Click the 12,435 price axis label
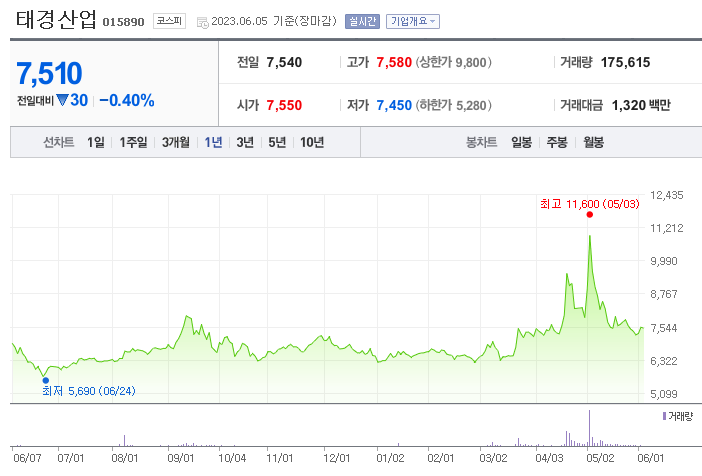Viewport: 702px width, 476px height. click(667, 195)
